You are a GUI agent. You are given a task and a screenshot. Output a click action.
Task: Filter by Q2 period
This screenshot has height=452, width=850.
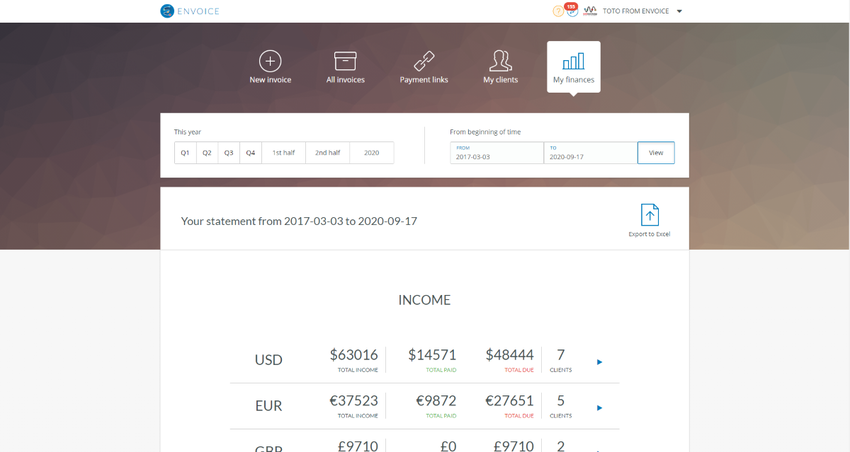tap(207, 153)
